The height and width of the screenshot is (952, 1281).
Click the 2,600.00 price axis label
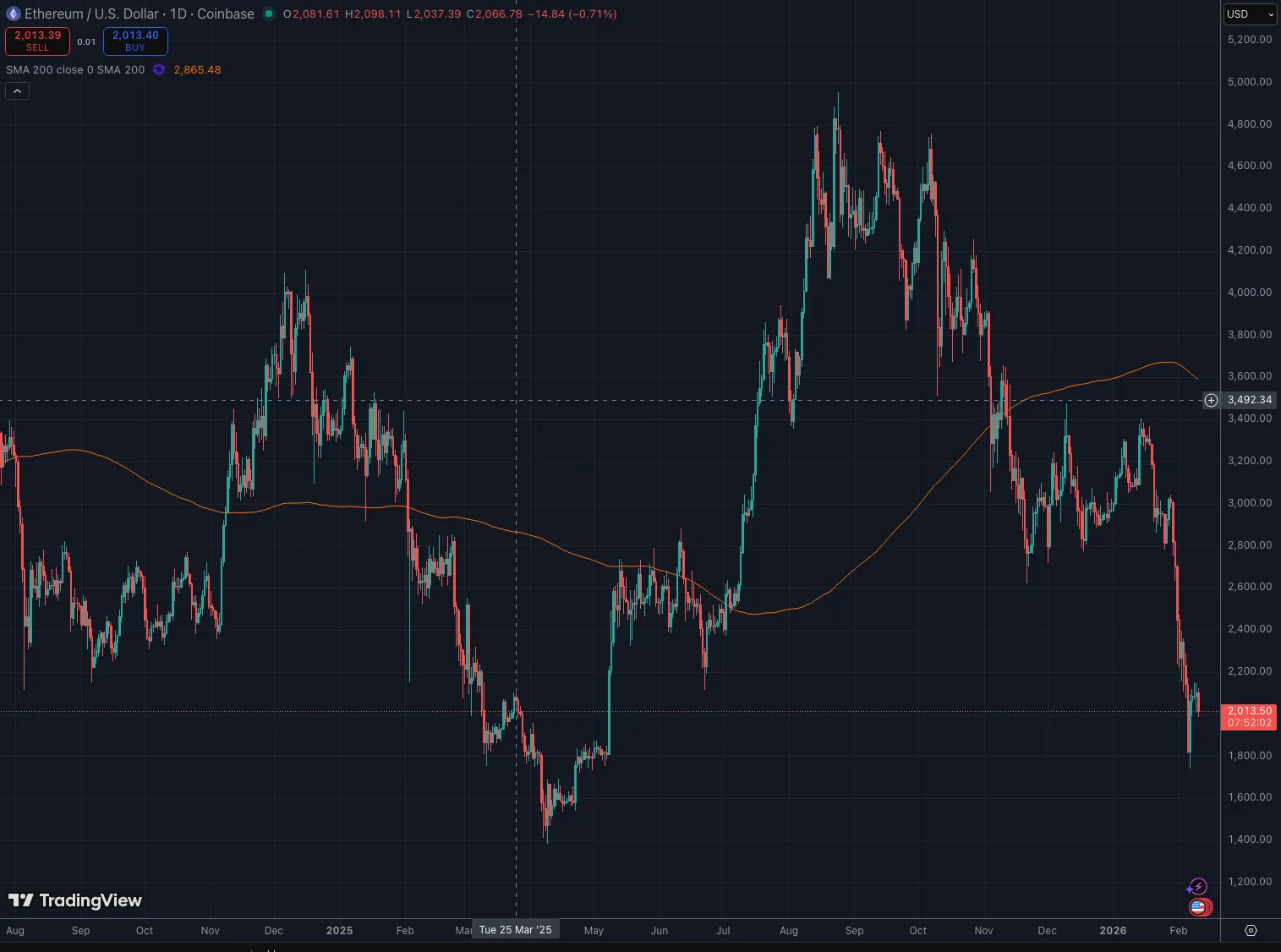coord(1249,587)
